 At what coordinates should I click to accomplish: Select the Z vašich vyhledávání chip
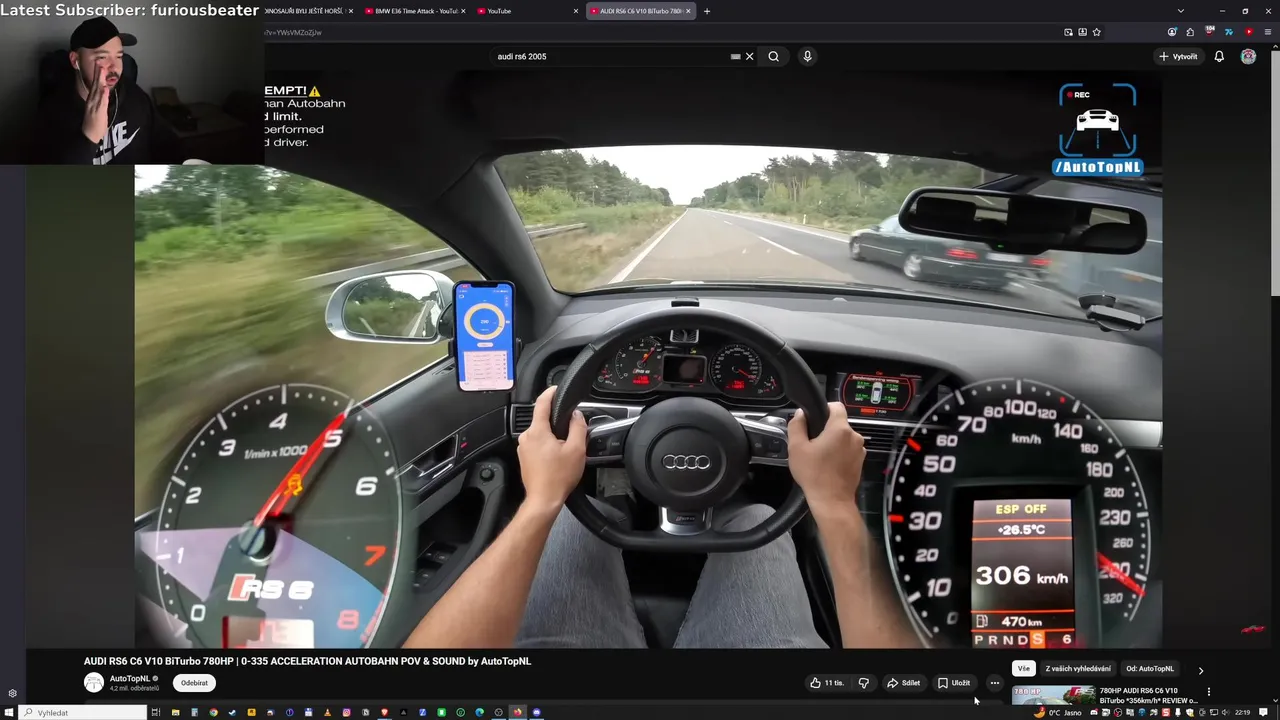[1078, 669]
